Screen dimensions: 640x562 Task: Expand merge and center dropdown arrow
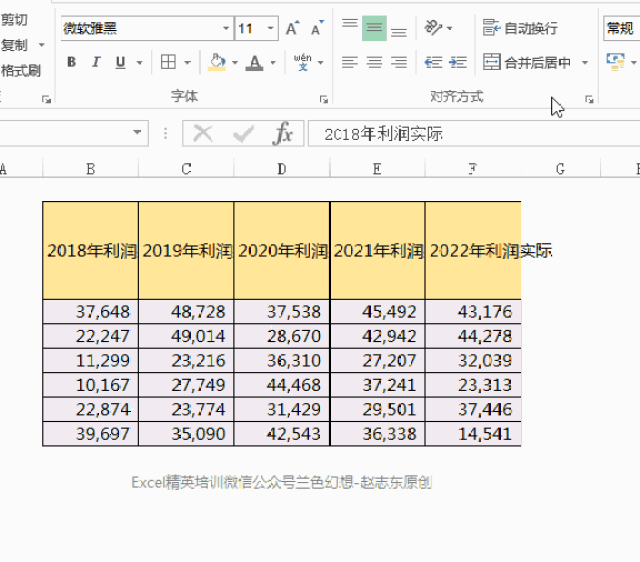585,62
